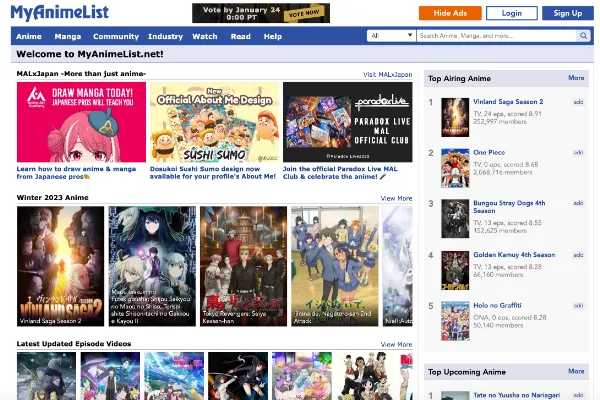Add Vinland Saga Season 2 to list
Screen dimensions: 600x400
point(578,102)
